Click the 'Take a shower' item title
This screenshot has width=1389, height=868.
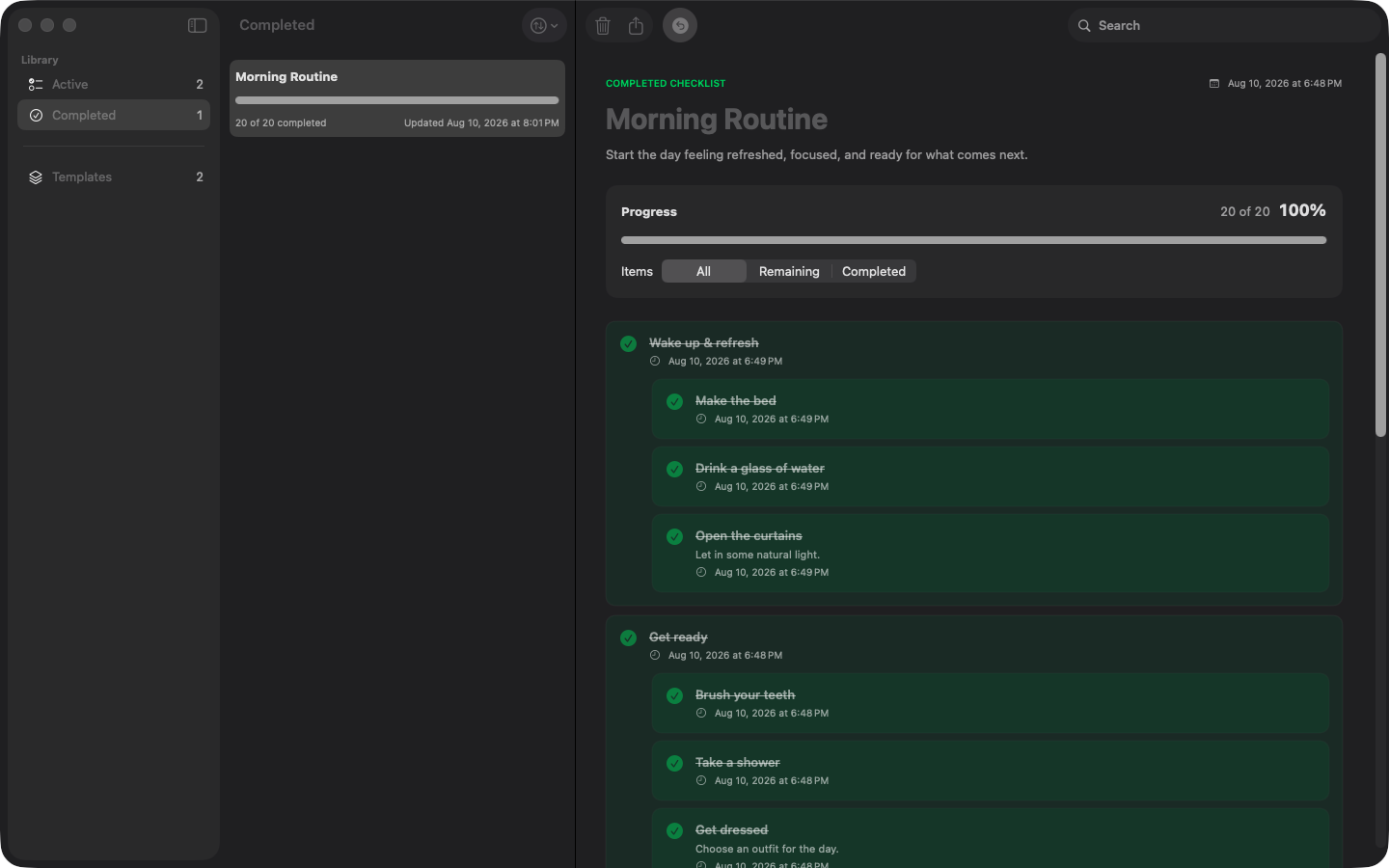click(x=738, y=763)
